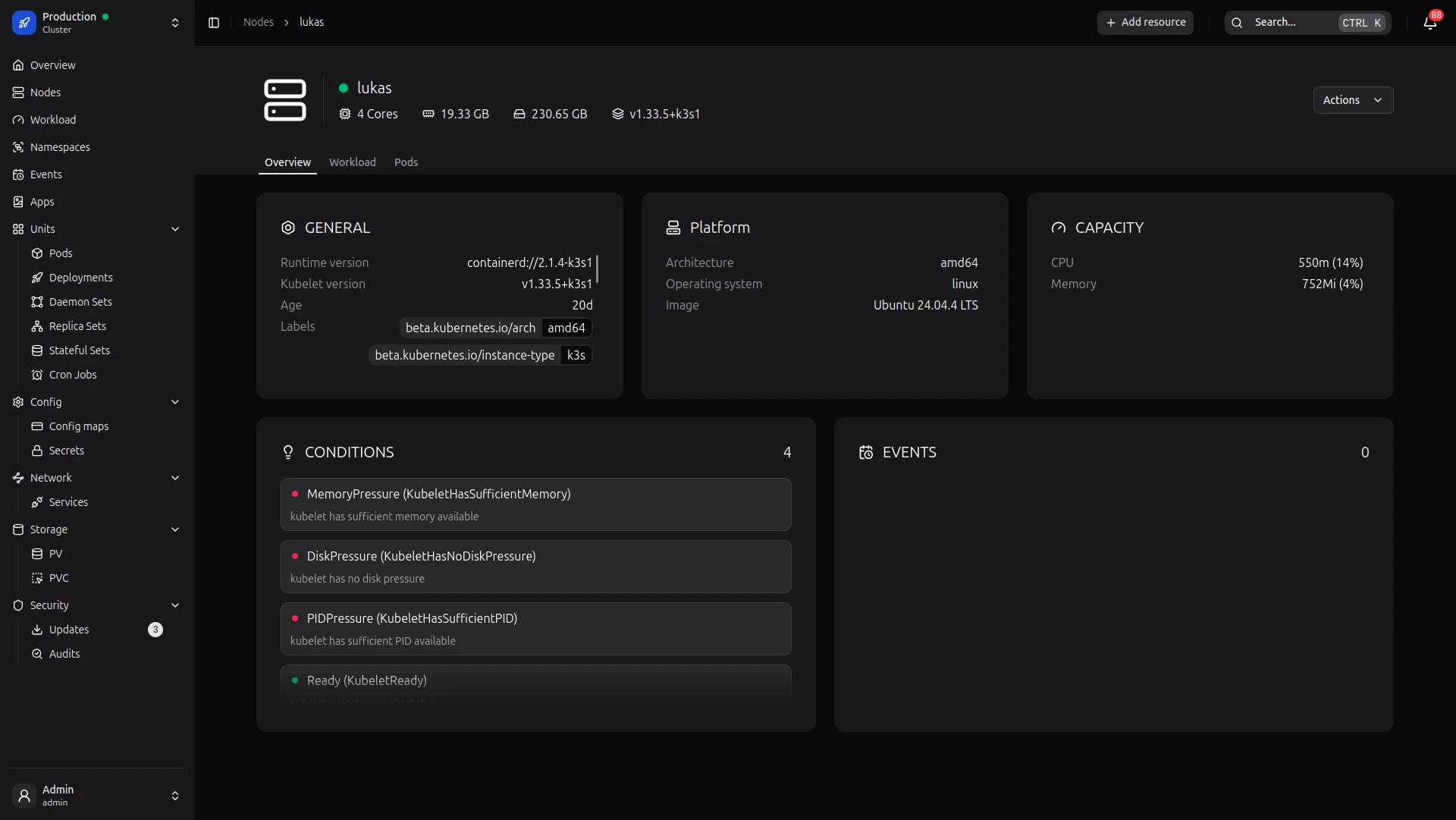Click the Replica Sets icon
Viewport: 1456px width, 820px height.
37,326
